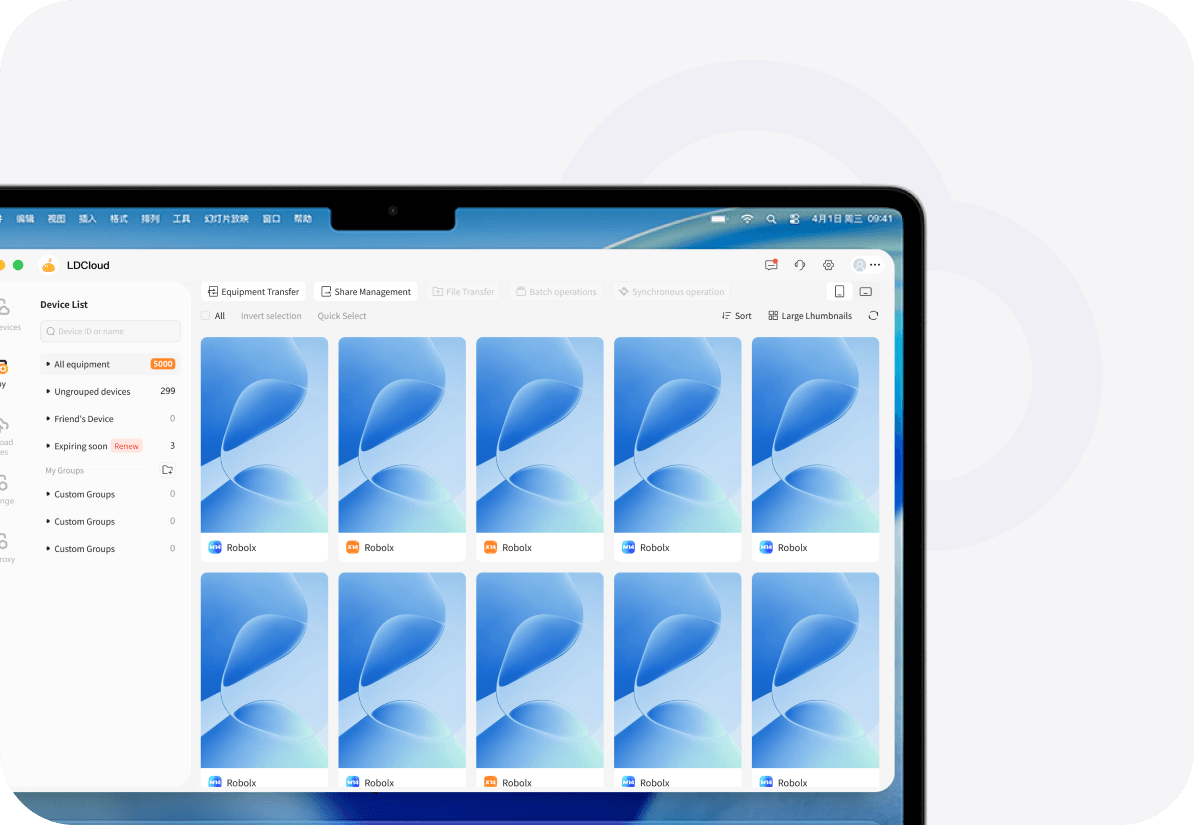Open macOS Control Center icon

(794, 219)
